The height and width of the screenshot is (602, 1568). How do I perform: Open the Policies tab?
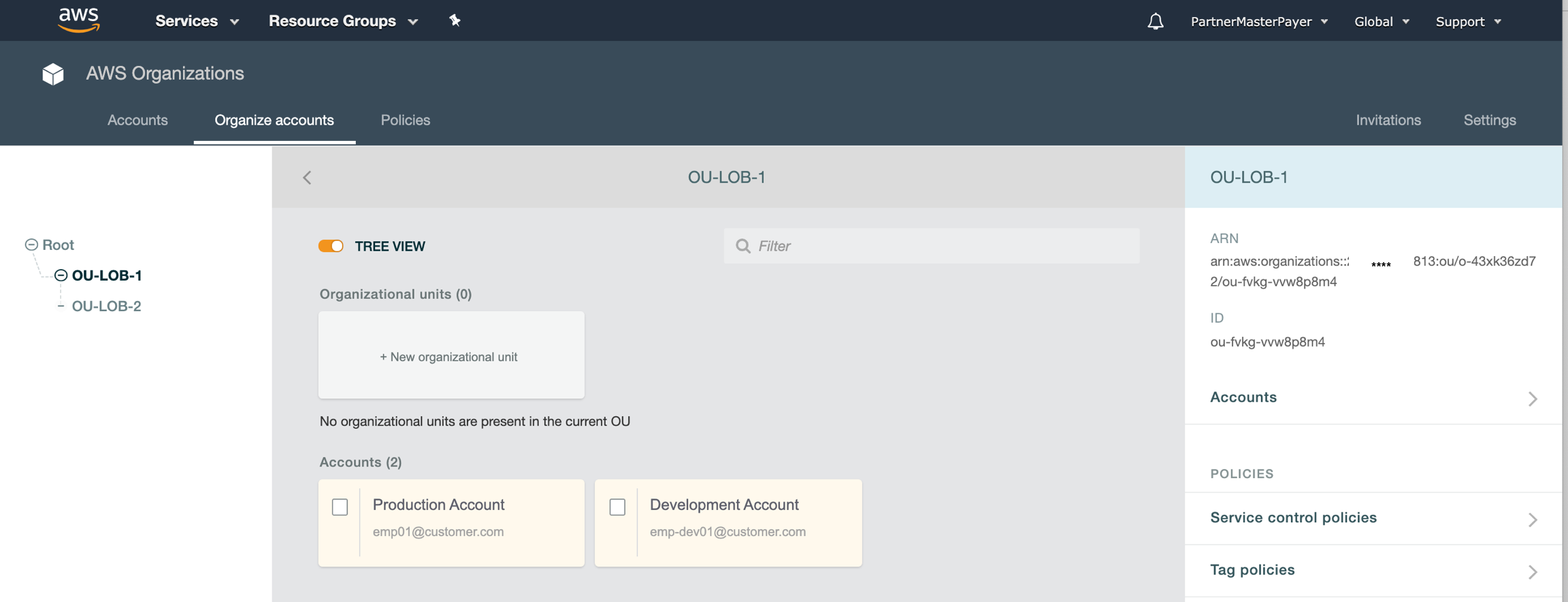406,120
